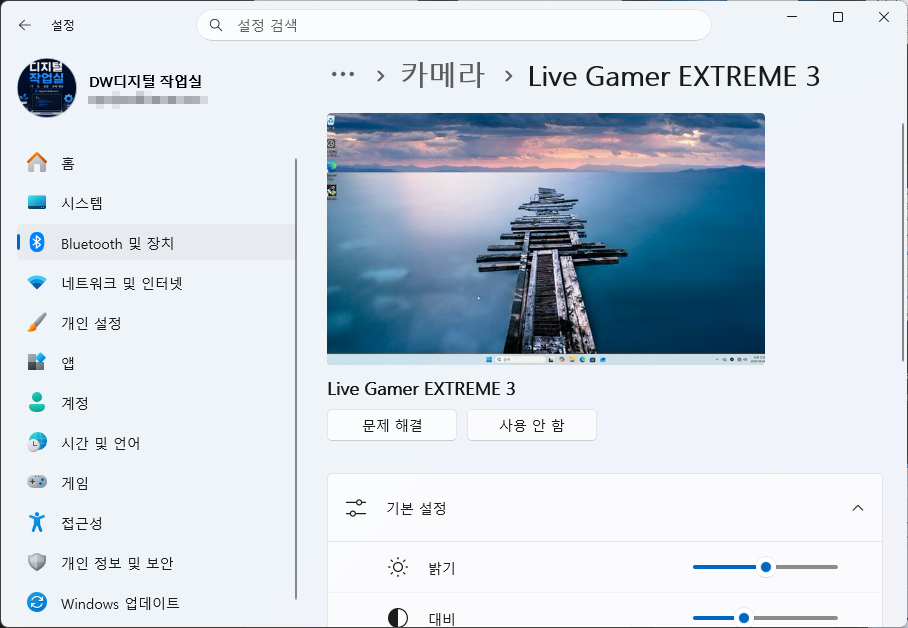
Task: Click the 개인 정보 shield icon
Action: [x=37, y=563]
